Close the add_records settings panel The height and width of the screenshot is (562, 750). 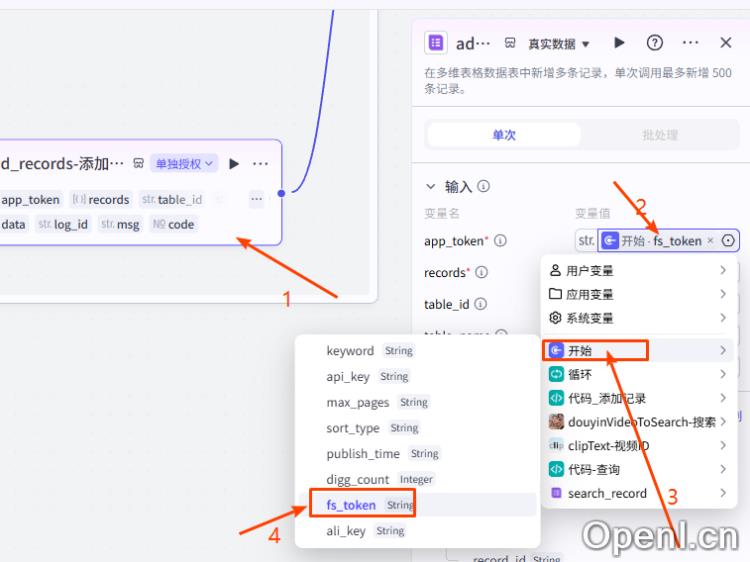tap(726, 43)
